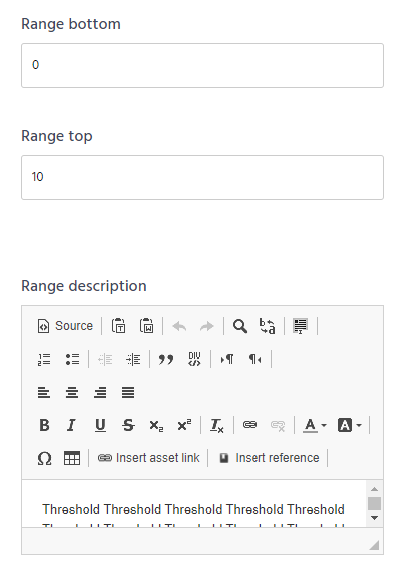Click Paste as plain text icon

point(119,326)
